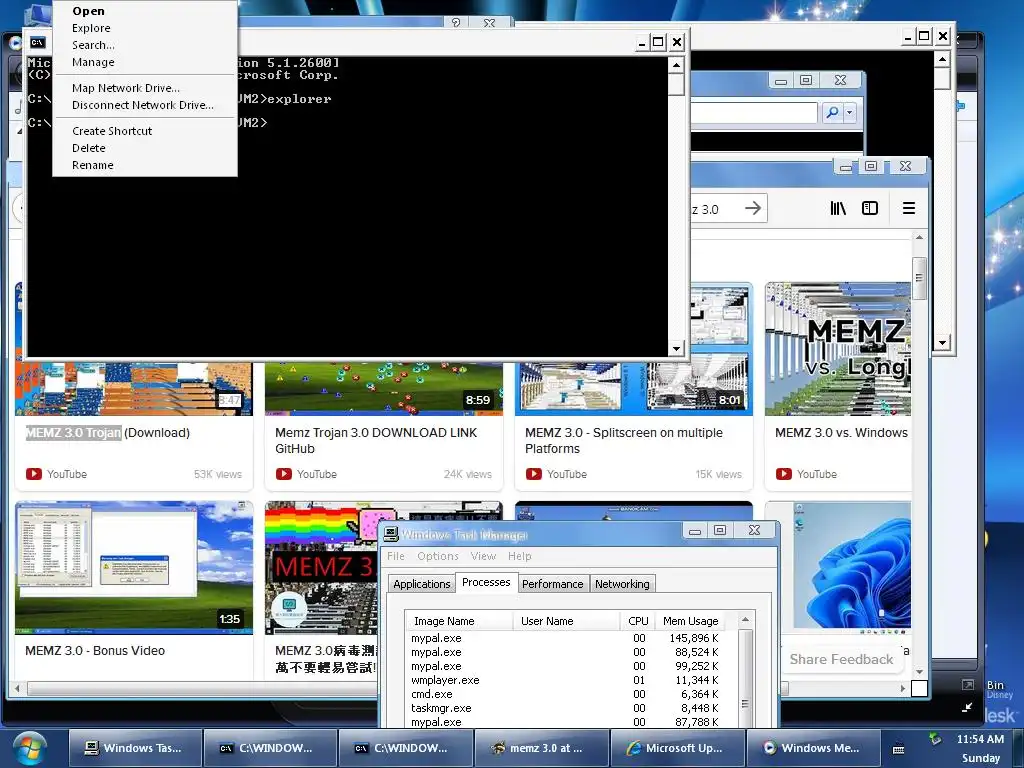Viewport: 1024px width, 768px height.
Task: Sort by User Name column
Action: point(566,621)
